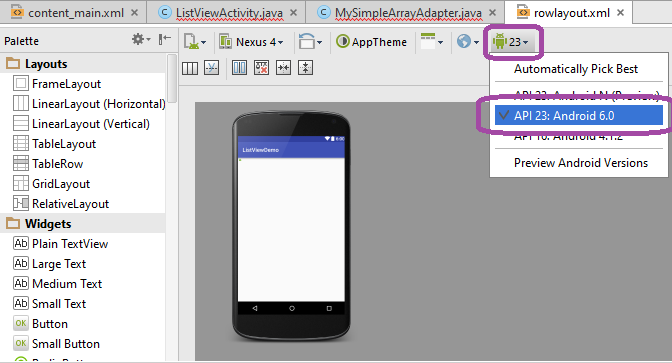
Task: Select the rowlayout.xml tab
Action: (571, 13)
